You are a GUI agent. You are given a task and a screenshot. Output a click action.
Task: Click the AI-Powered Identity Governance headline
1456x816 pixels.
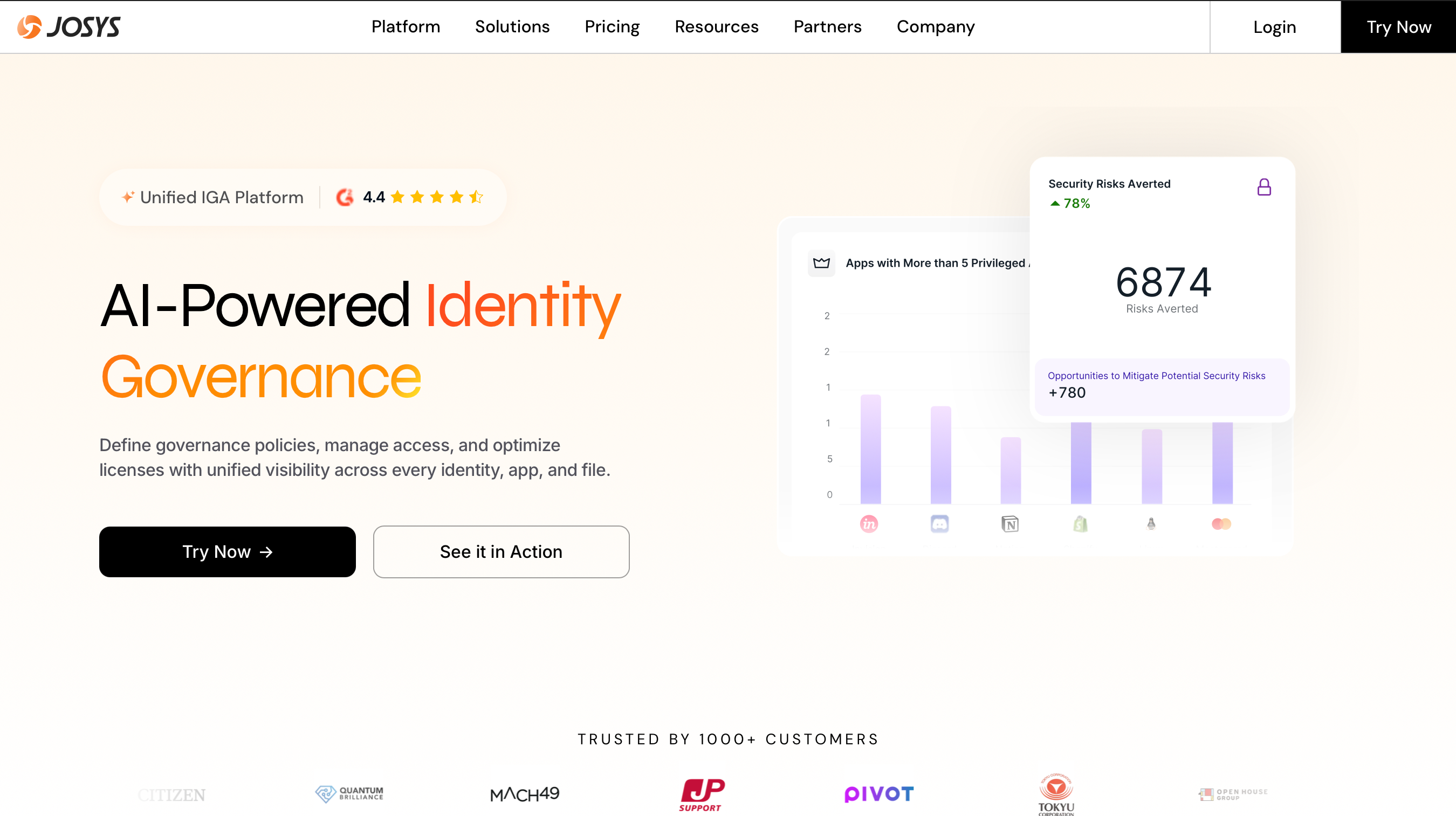361,340
